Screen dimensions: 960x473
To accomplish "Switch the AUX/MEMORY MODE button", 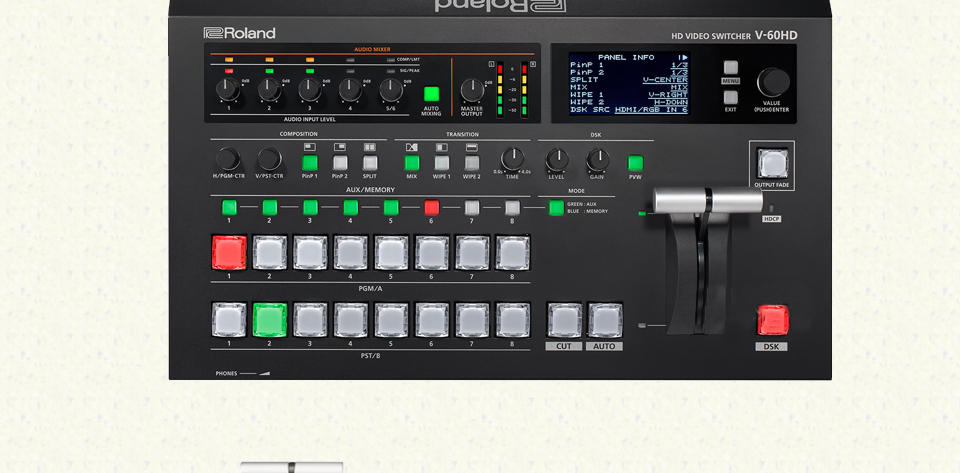I will click(x=556, y=208).
